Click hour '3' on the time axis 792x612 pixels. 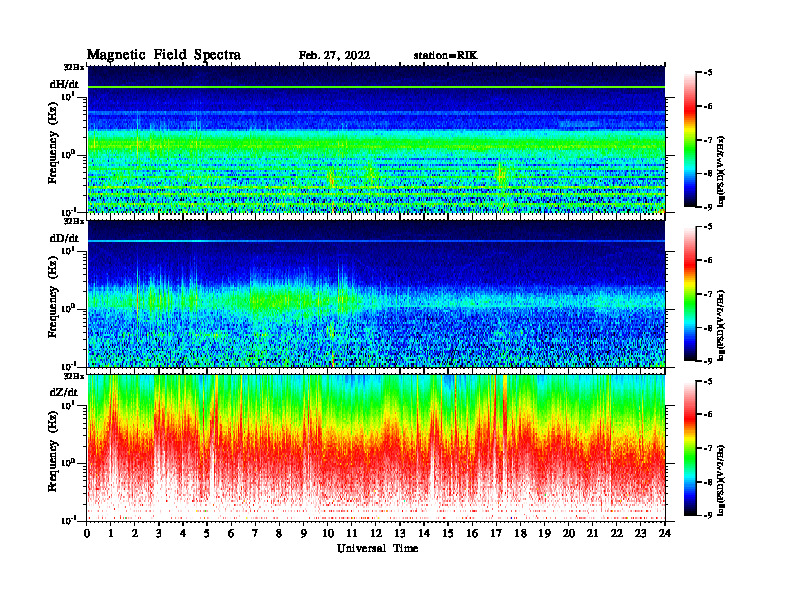point(159,533)
